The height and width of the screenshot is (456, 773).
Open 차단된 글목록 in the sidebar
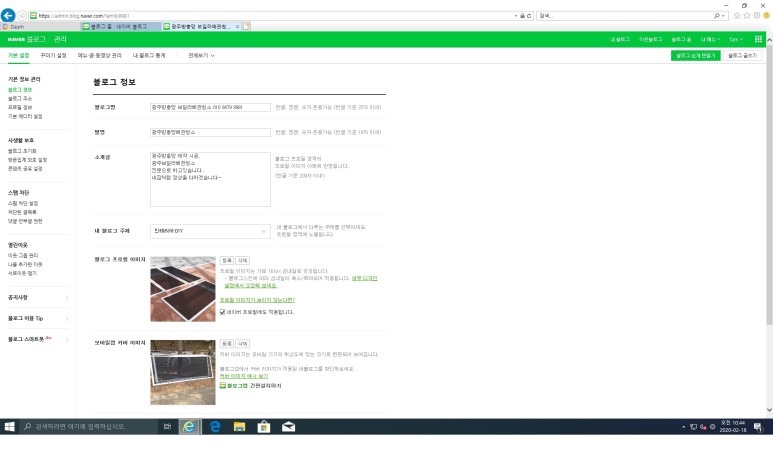tap(22, 212)
